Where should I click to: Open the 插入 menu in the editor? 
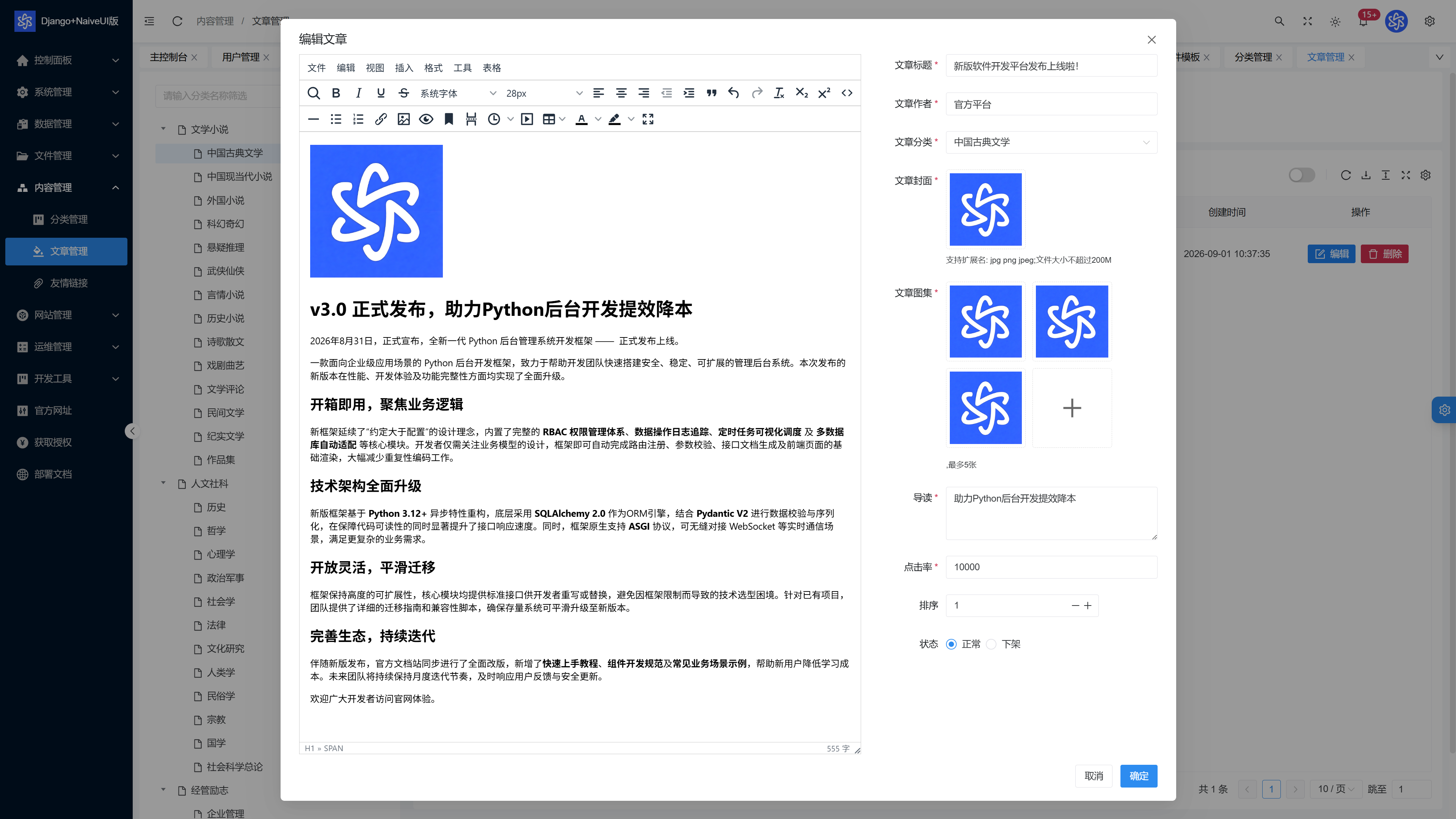pyautogui.click(x=403, y=68)
